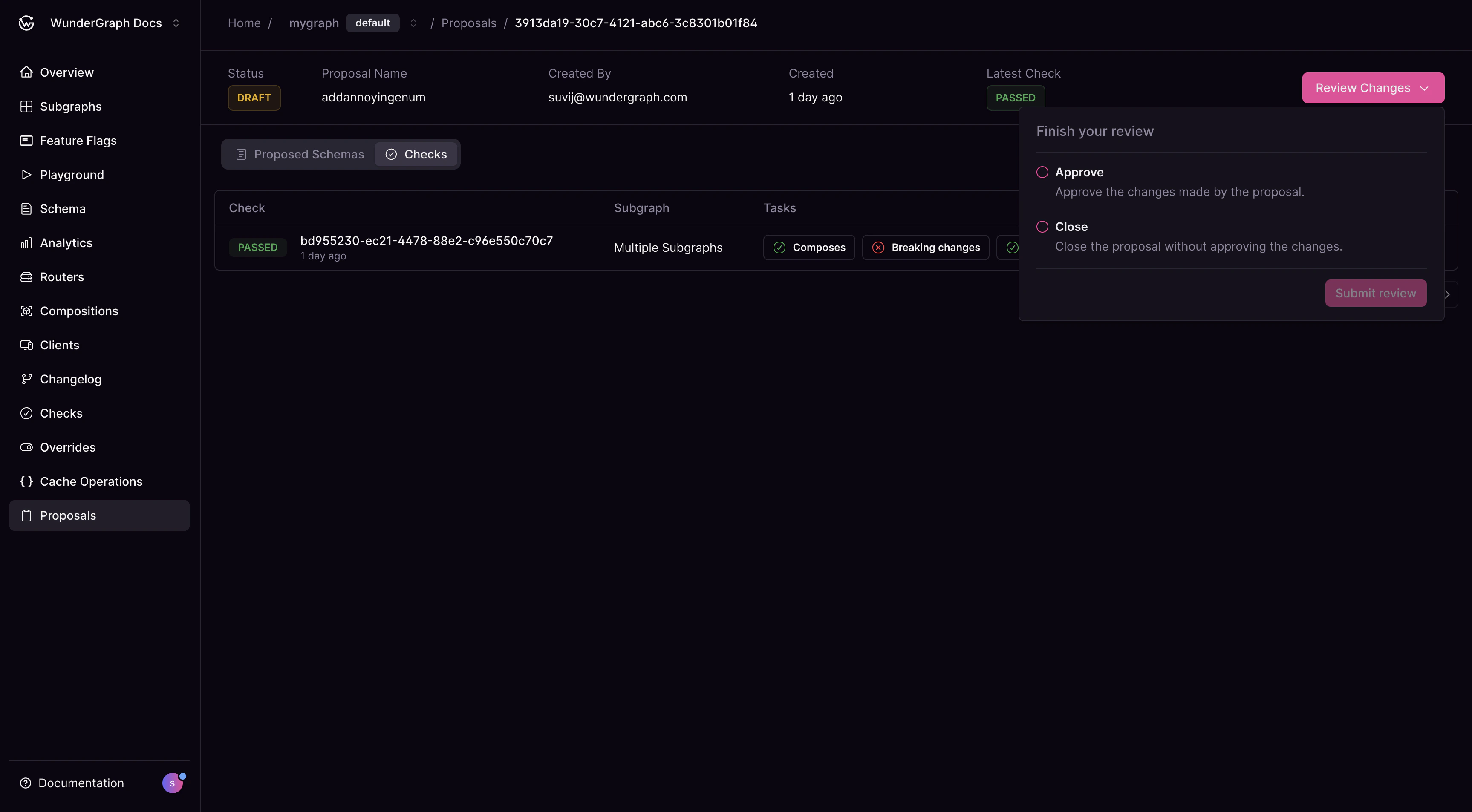The image size is (1472, 812).
Task: Select the Approve radio button
Action: click(1042, 172)
